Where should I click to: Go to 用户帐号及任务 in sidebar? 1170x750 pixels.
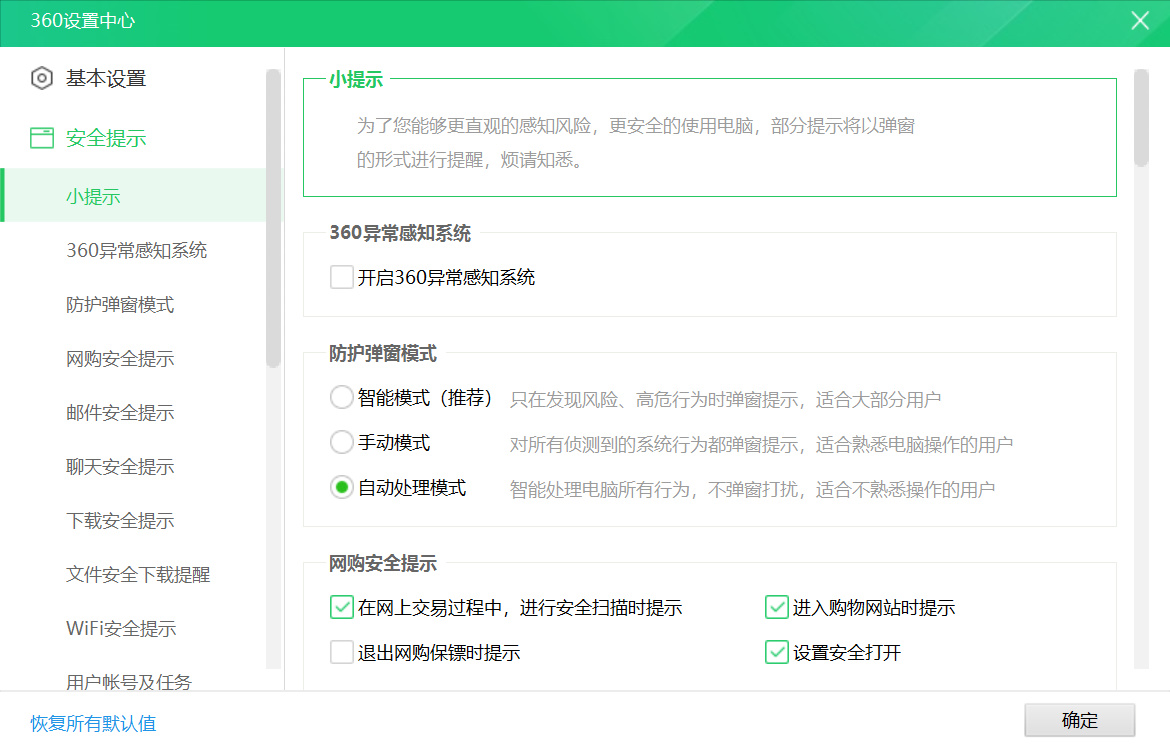(129, 681)
